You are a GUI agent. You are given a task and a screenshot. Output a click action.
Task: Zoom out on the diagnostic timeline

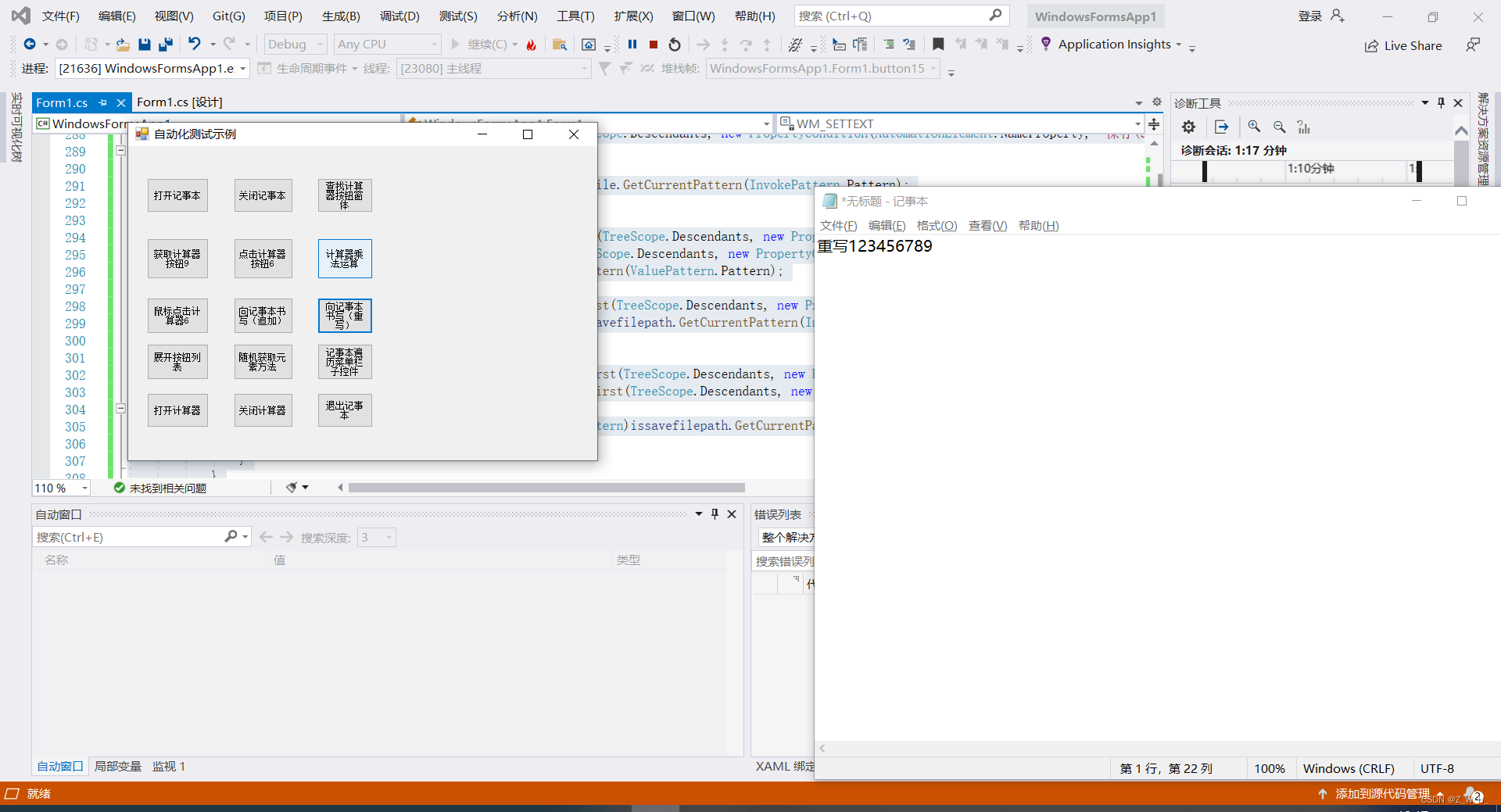pyautogui.click(x=1280, y=127)
